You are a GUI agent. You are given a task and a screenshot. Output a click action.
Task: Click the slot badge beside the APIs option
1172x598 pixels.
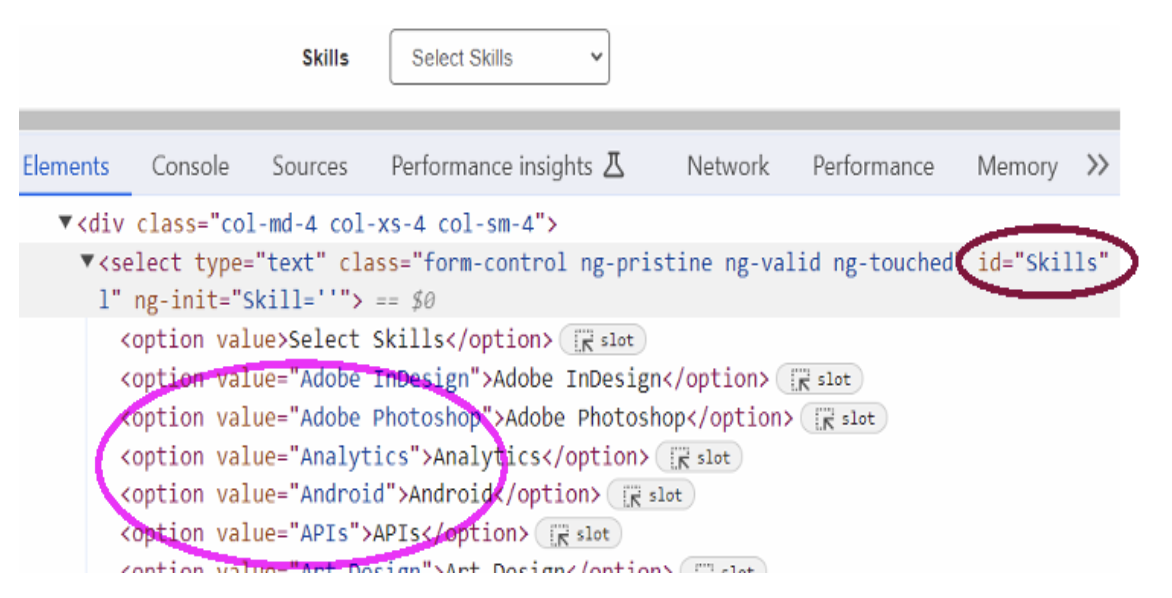pos(578,533)
